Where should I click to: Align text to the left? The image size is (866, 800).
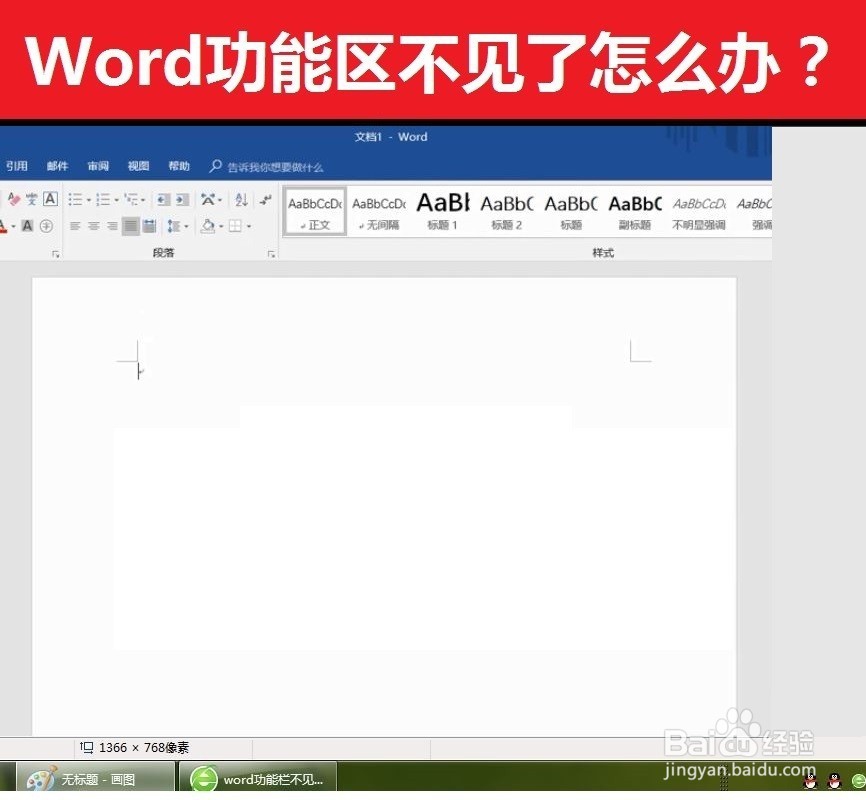click(75, 226)
